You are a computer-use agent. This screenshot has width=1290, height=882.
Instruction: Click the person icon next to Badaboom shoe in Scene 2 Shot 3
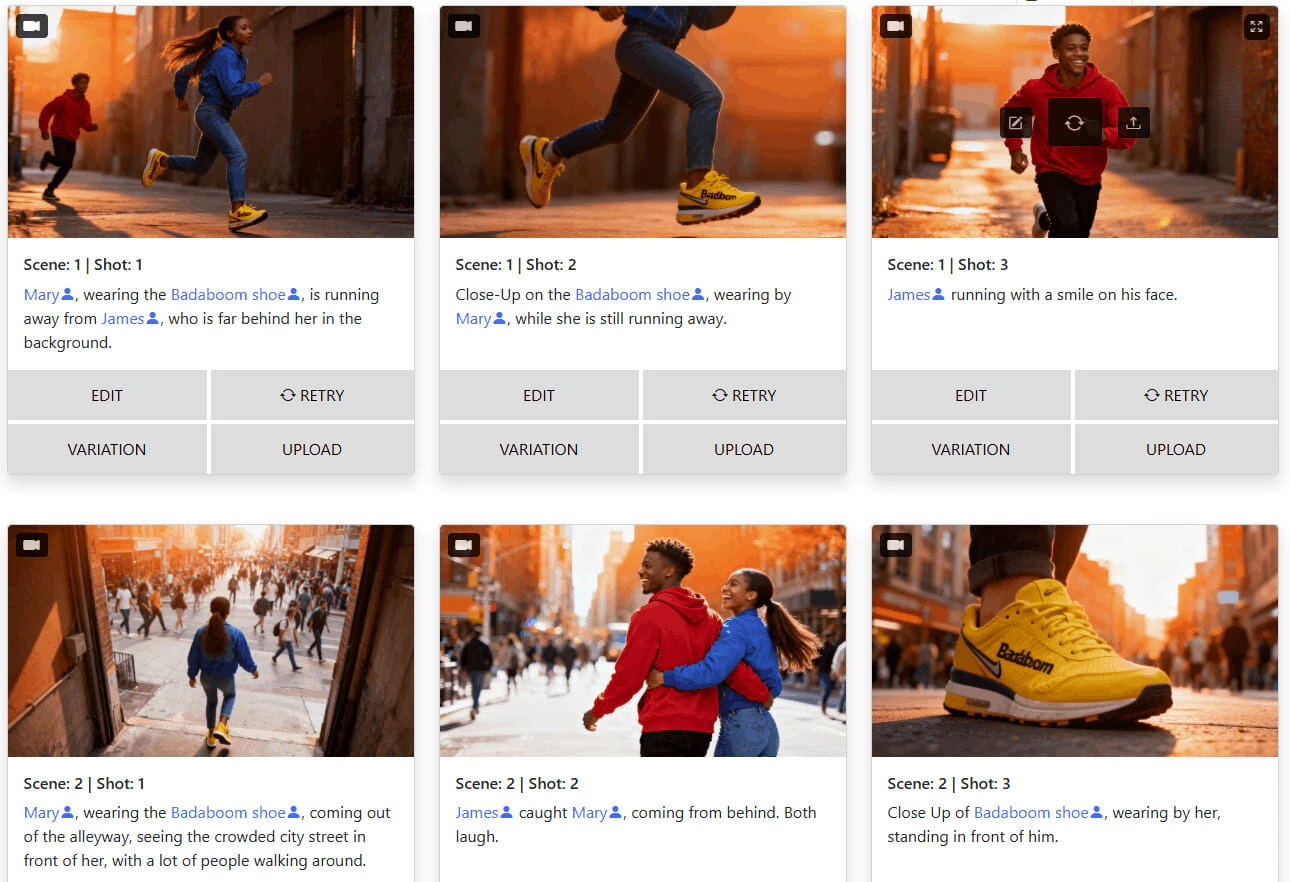pyautogui.click(x=1098, y=812)
